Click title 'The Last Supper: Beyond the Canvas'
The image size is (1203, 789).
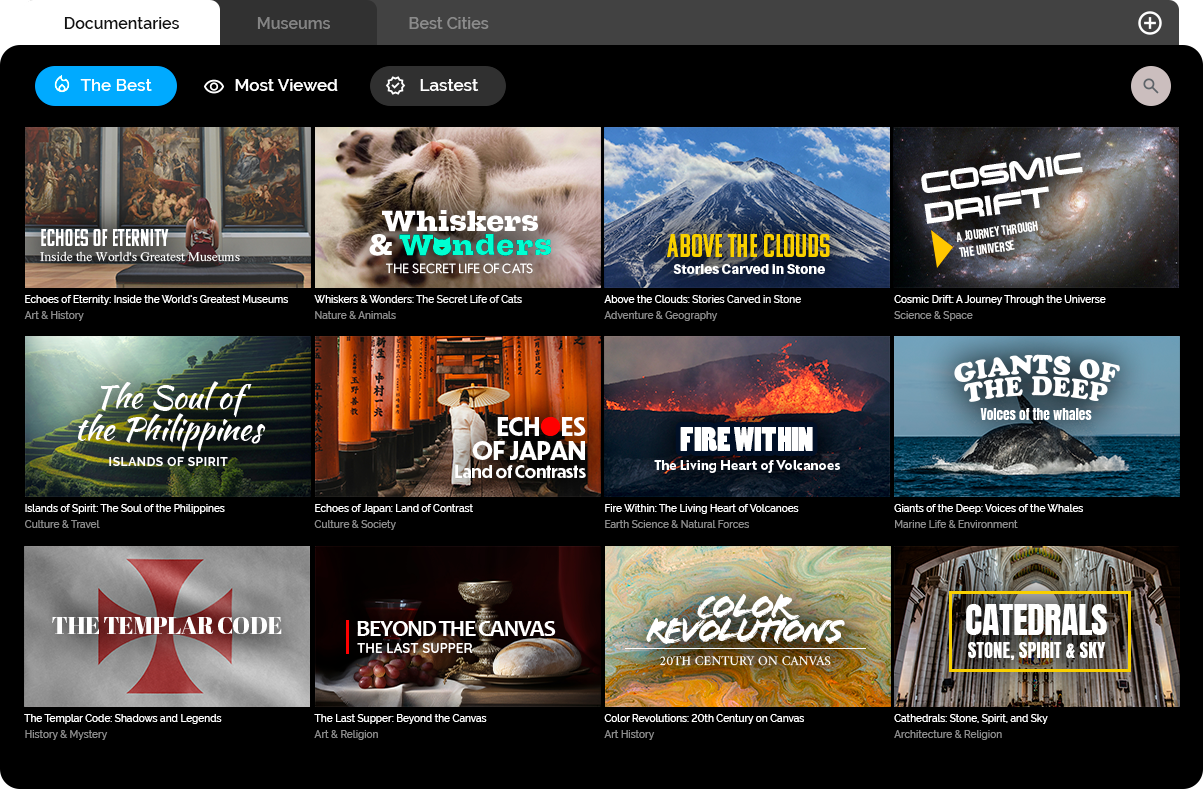pyautogui.click(x=401, y=718)
